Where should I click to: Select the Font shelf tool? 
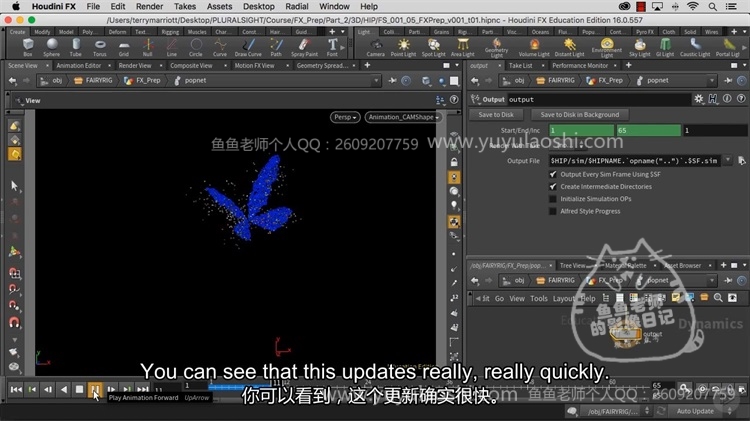[x=332, y=47]
